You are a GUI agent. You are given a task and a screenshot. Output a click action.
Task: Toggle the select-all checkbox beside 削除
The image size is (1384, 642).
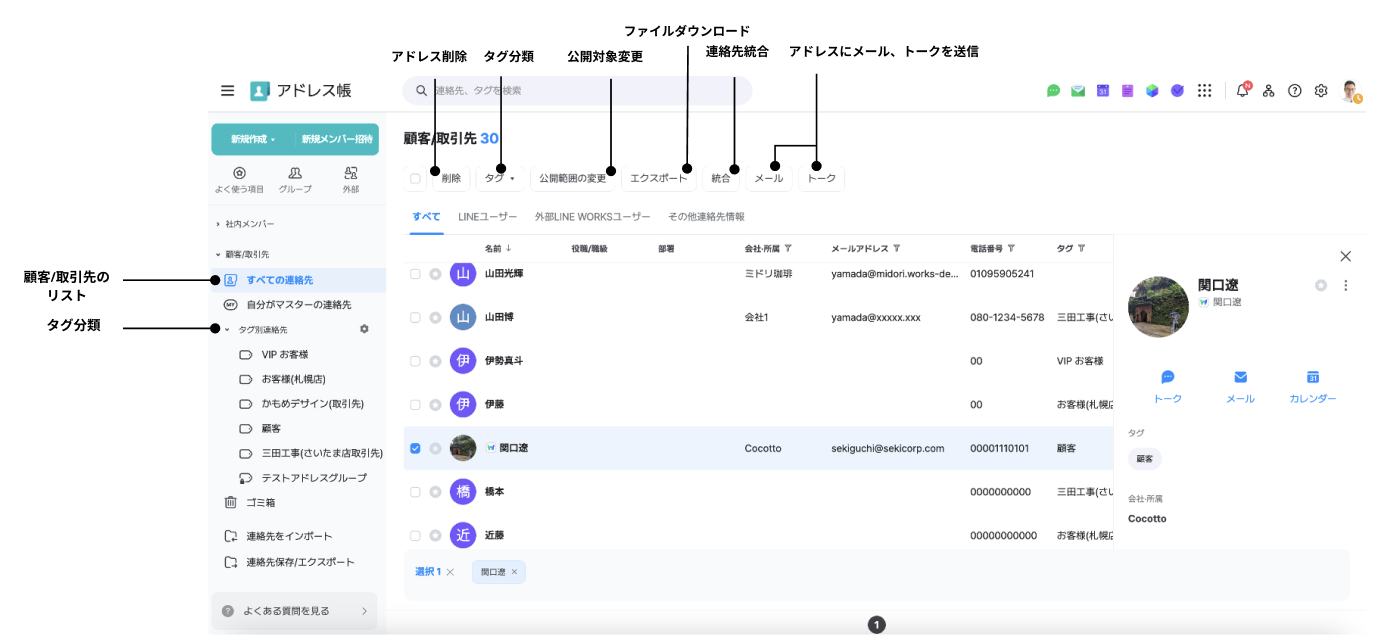[x=415, y=179]
